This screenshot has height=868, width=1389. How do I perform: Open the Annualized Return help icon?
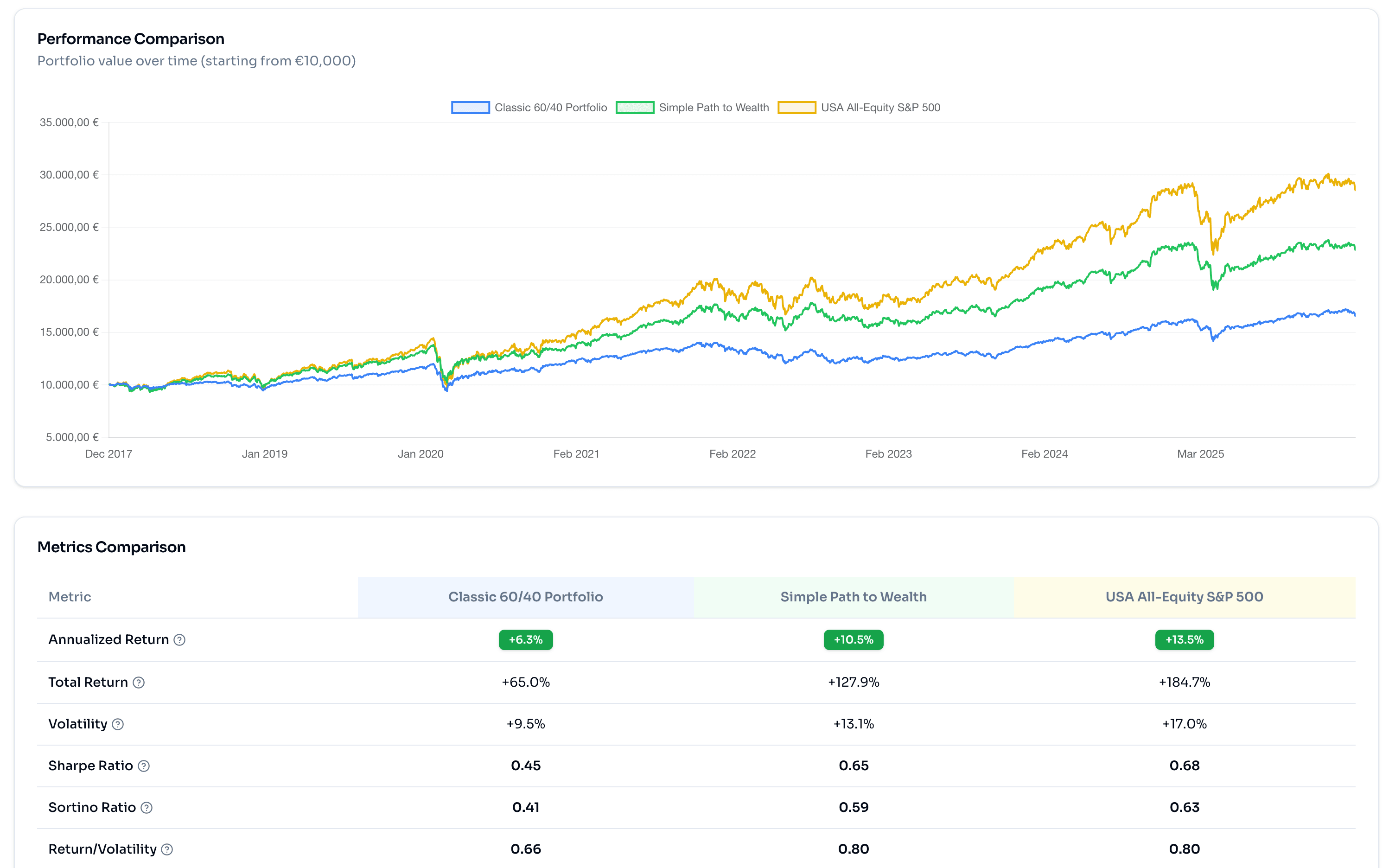tap(179, 639)
